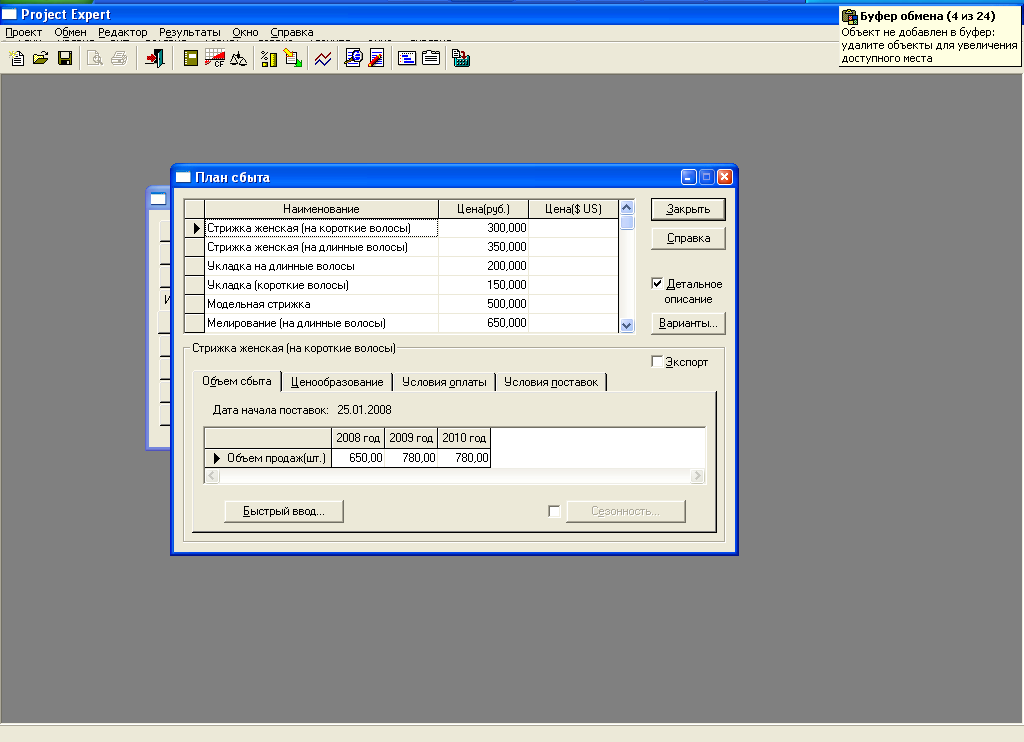Click price cell 500,000
This screenshot has width=1024, height=742.
[483, 304]
